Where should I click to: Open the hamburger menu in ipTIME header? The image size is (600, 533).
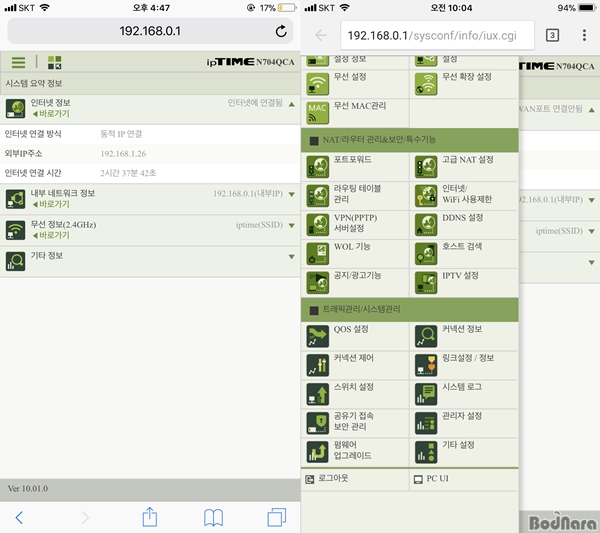(18, 62)
